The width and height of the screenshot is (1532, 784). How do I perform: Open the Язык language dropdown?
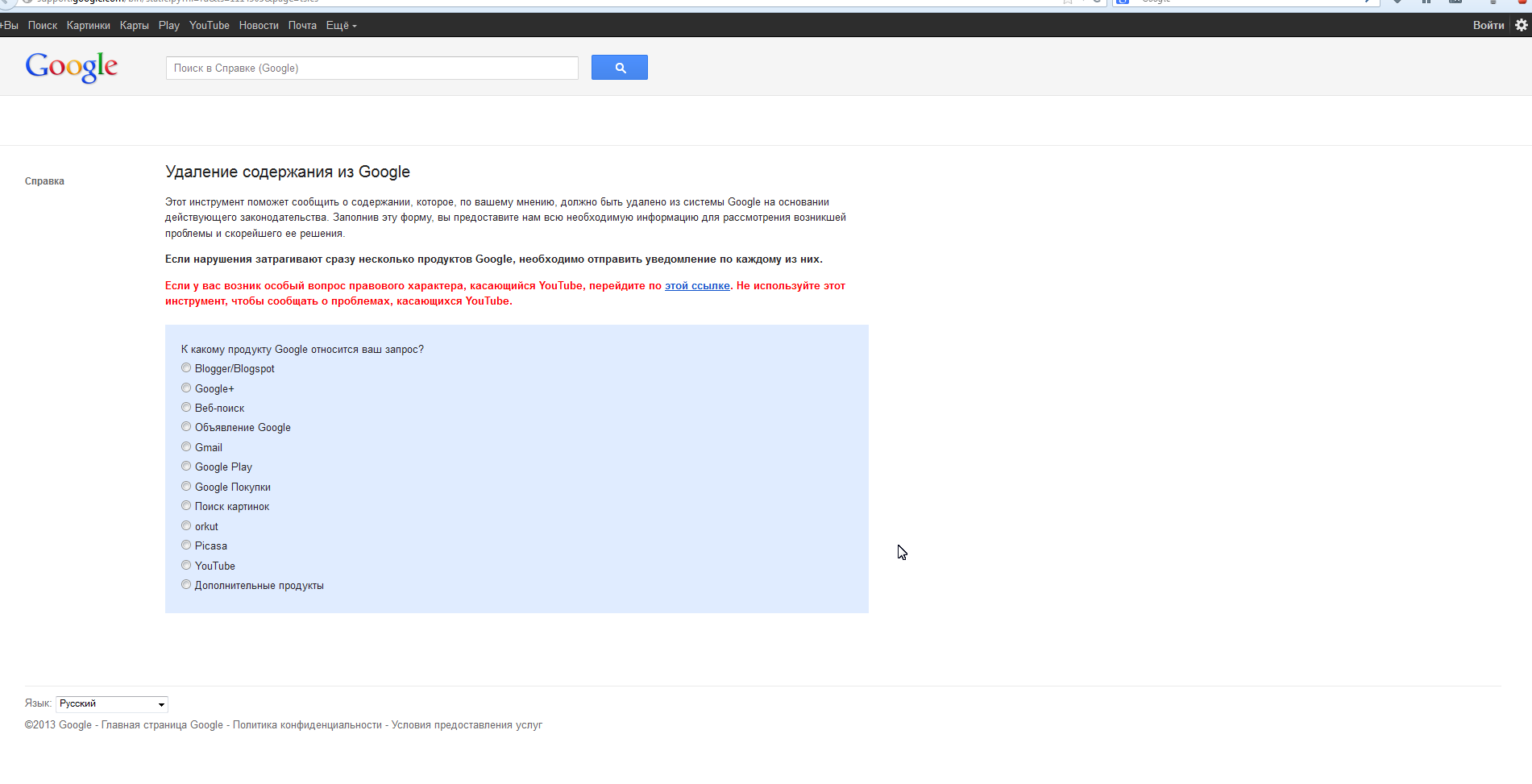click(112, 704)
